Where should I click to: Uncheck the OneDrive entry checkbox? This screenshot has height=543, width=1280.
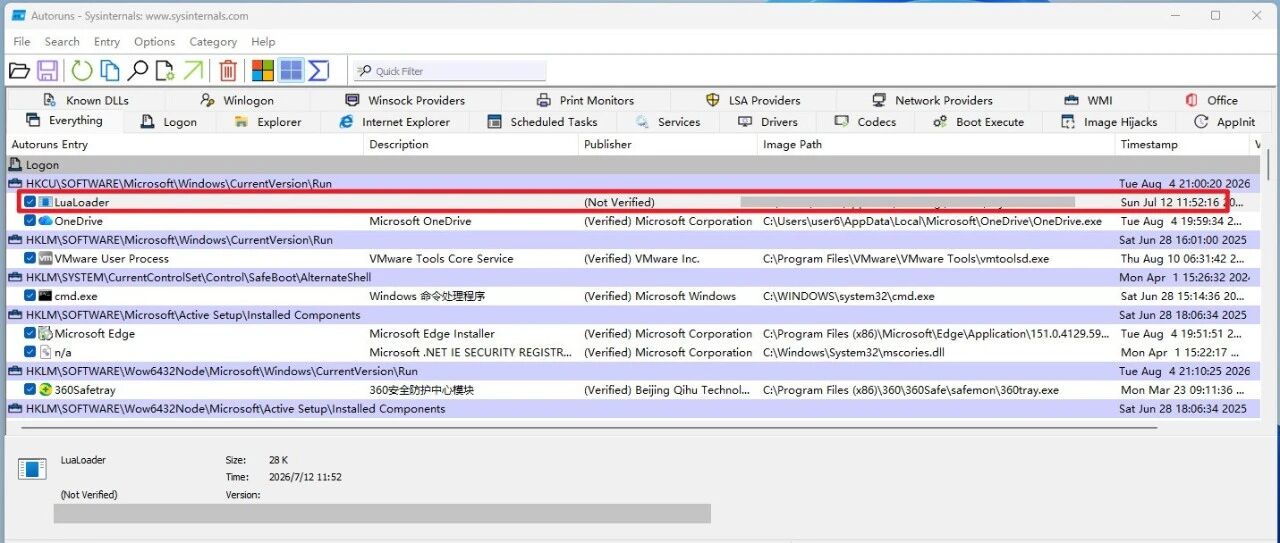pos(30,221)
